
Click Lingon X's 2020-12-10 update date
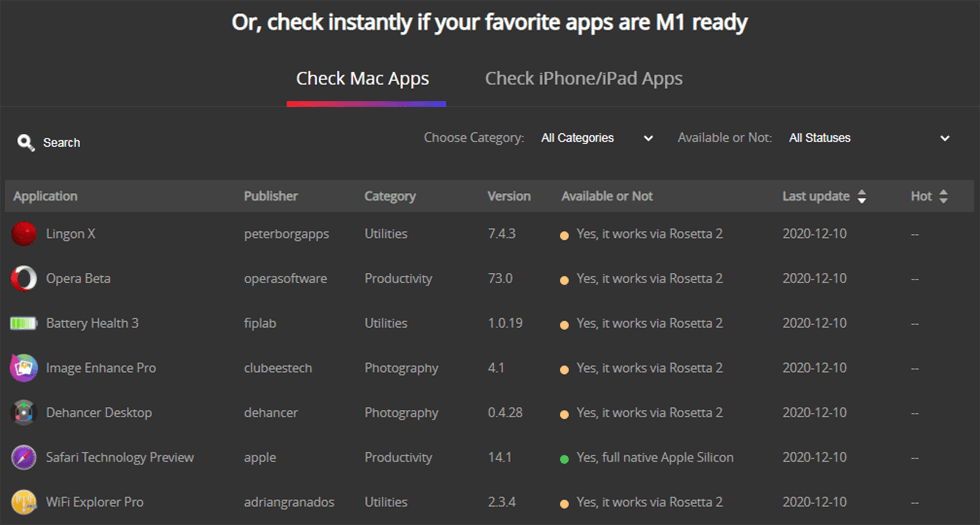(x=814, y=234)
